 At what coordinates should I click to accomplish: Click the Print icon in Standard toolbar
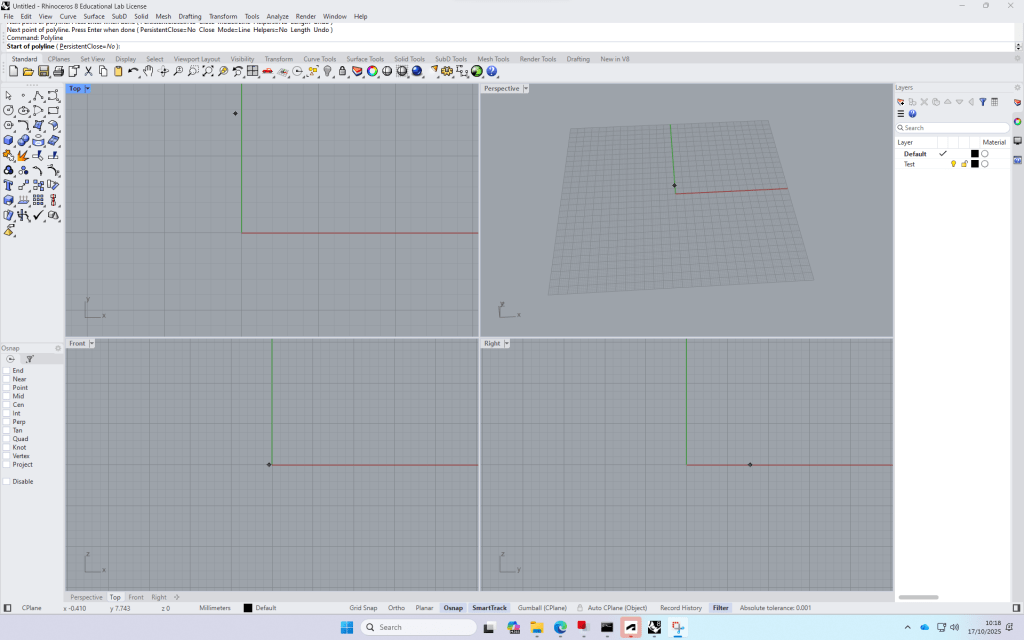(58, 71)
